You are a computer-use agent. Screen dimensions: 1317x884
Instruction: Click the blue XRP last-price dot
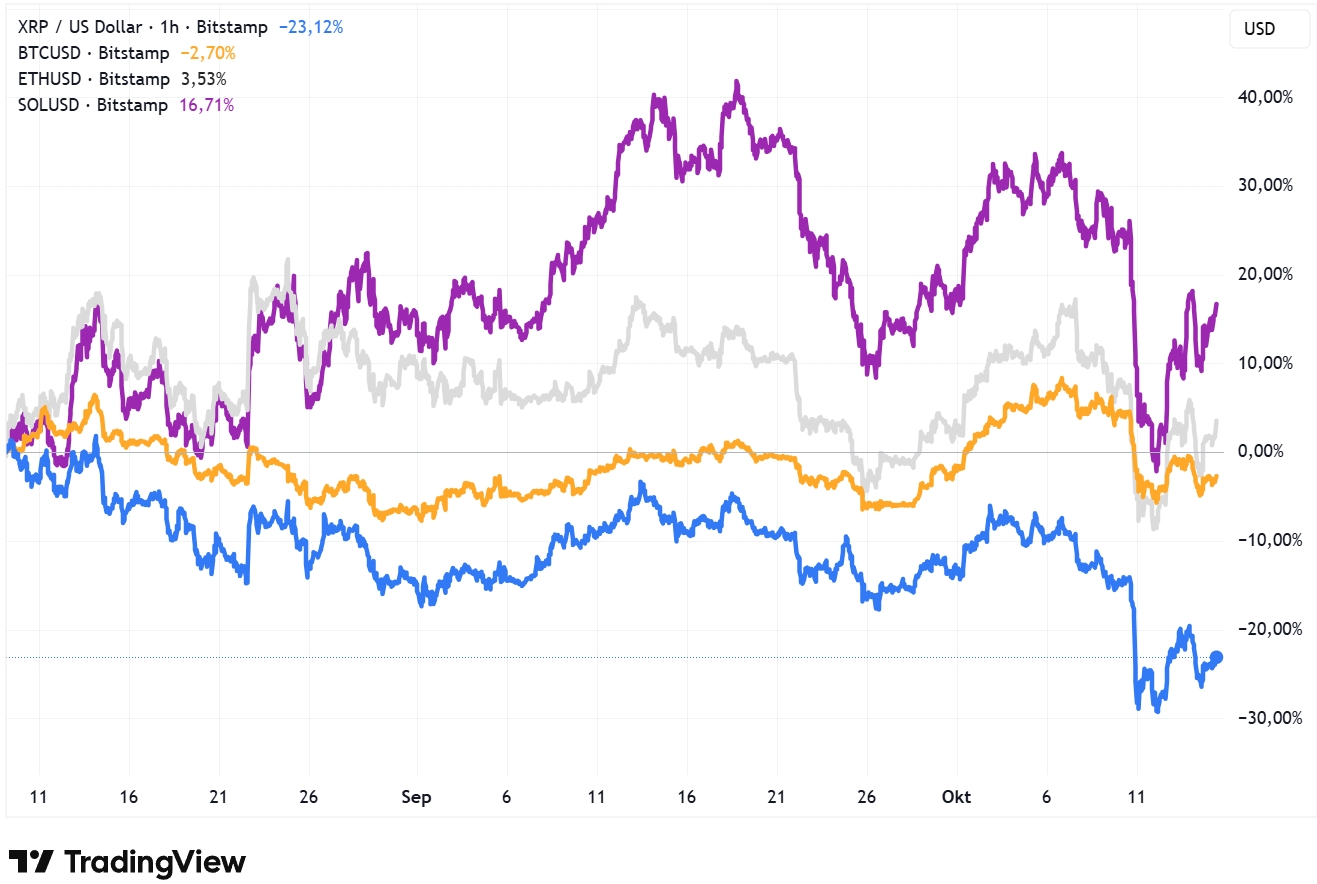coord(1216,657)
